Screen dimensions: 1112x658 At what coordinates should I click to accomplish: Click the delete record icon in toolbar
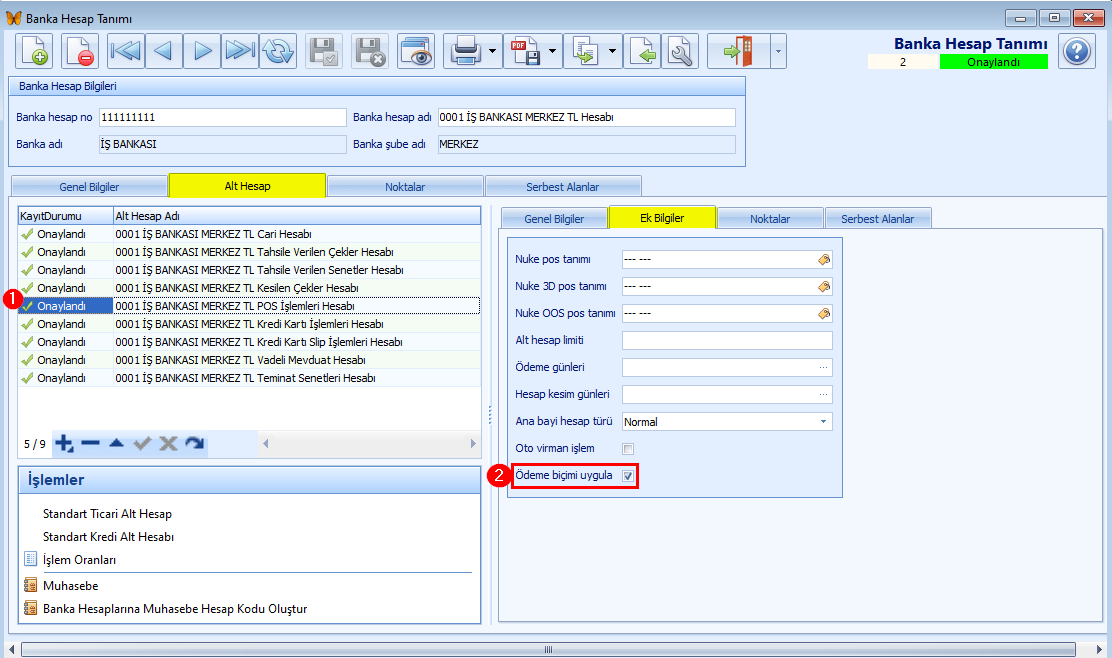click(79, 51)
